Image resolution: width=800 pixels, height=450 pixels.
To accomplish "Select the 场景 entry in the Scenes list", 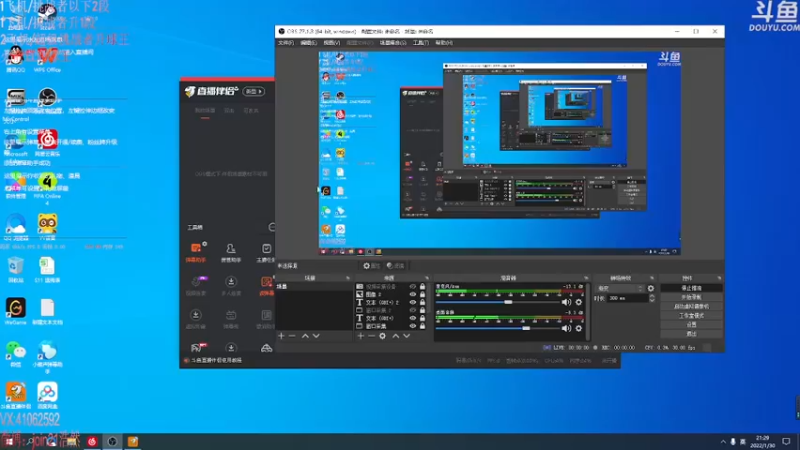I will click(x=314, y=287).
